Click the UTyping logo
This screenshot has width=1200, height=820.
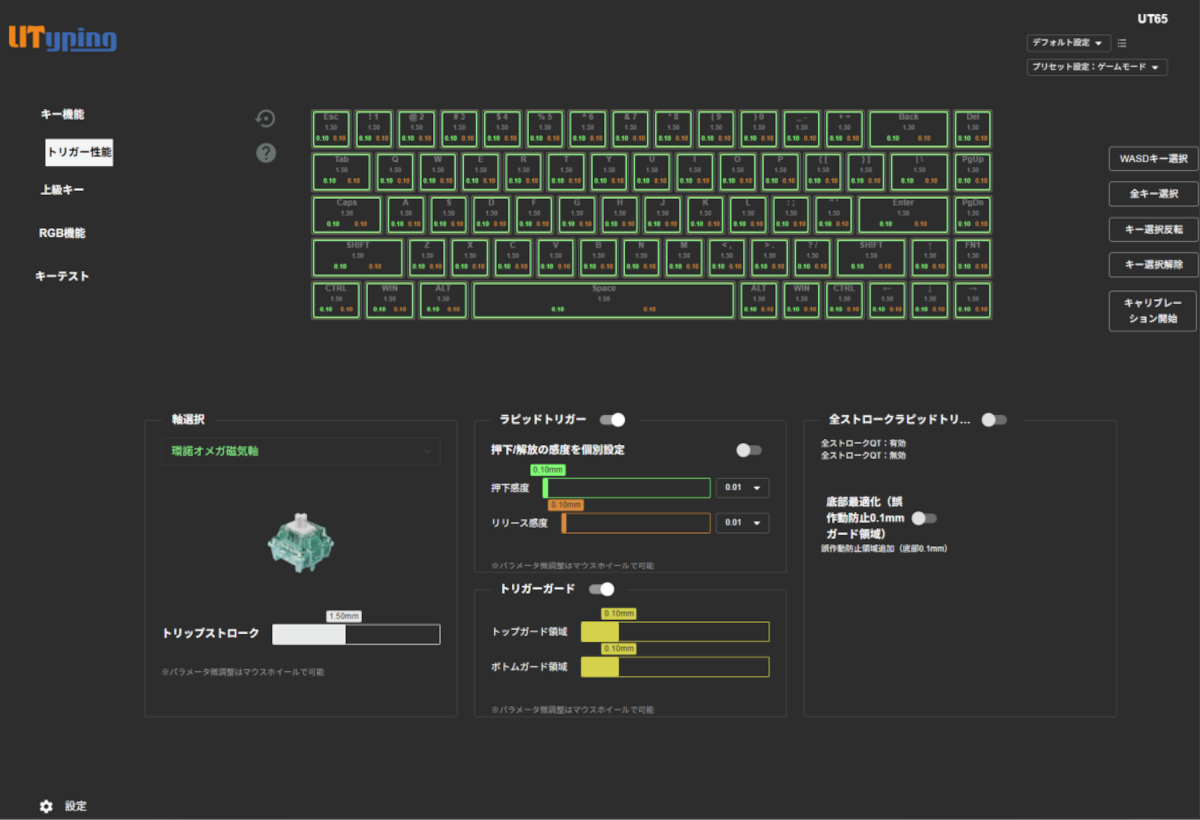pyautogui.click(x=64, y=40)
